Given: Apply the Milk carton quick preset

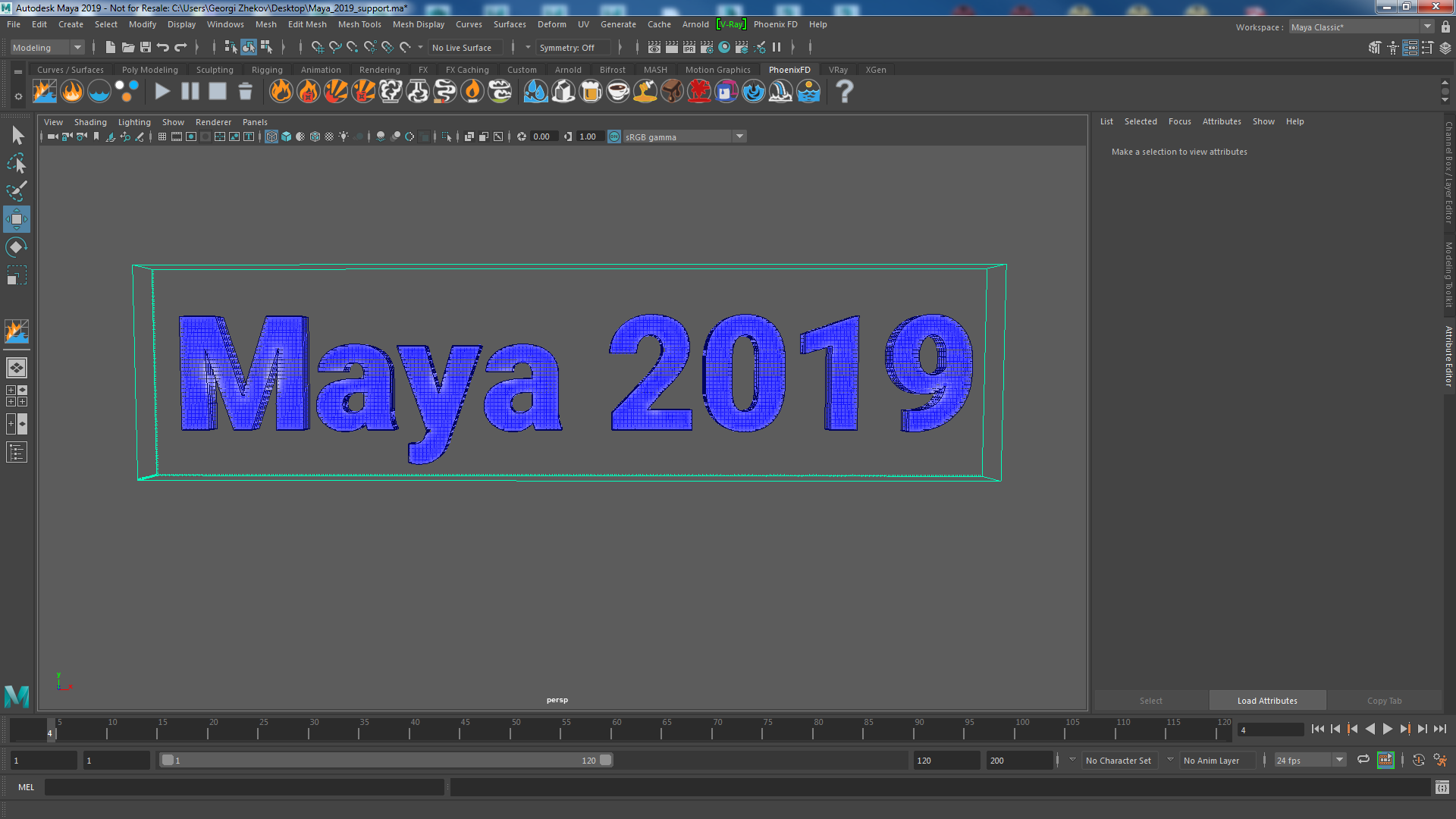Looking at the screenshot, I should (x=563, y=92).
